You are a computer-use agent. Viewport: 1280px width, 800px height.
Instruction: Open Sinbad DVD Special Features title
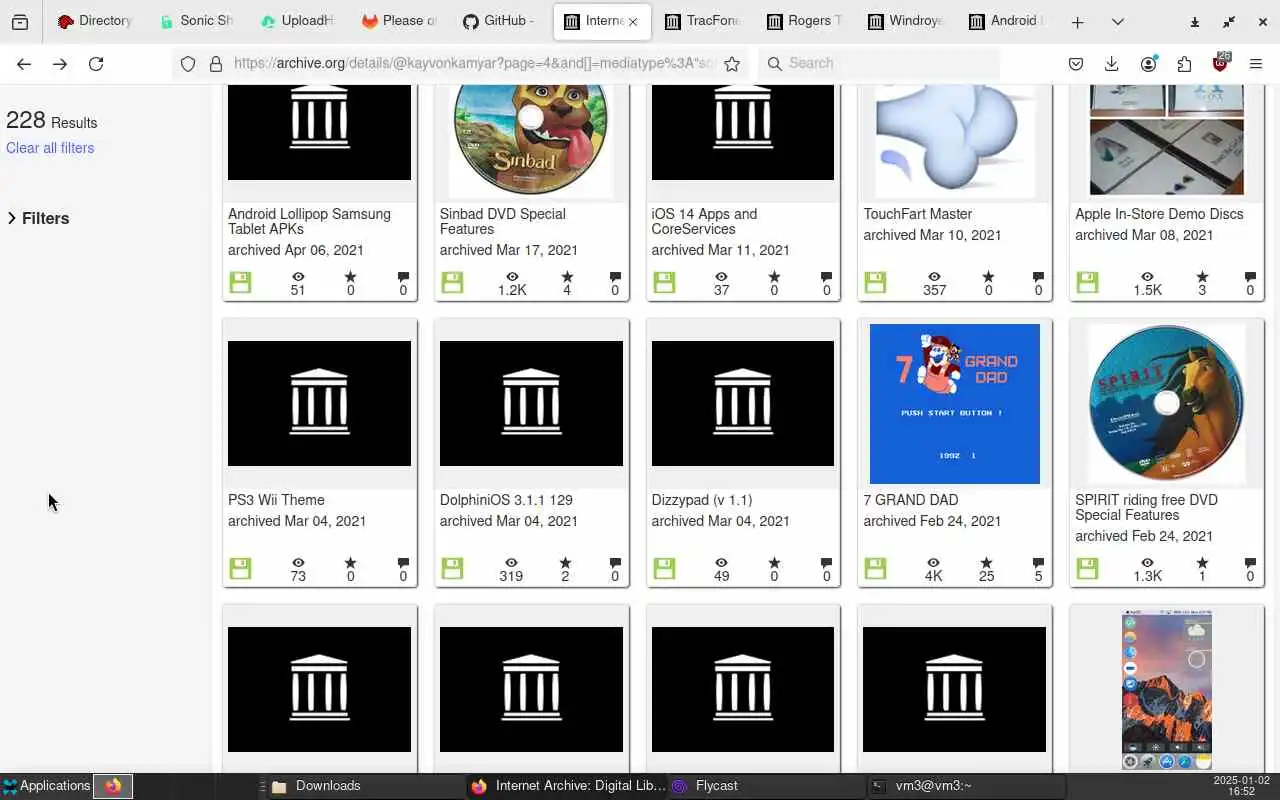click(503, 221)
